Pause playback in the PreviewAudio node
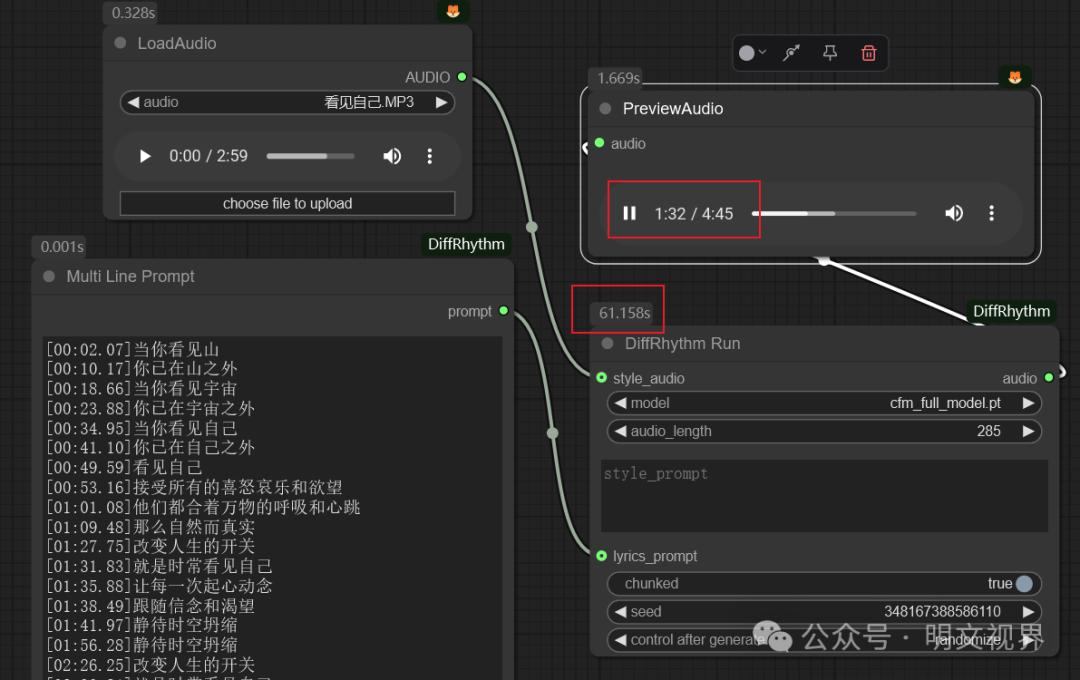This screenshot has height=680, width=1080. tap(630, 213)
